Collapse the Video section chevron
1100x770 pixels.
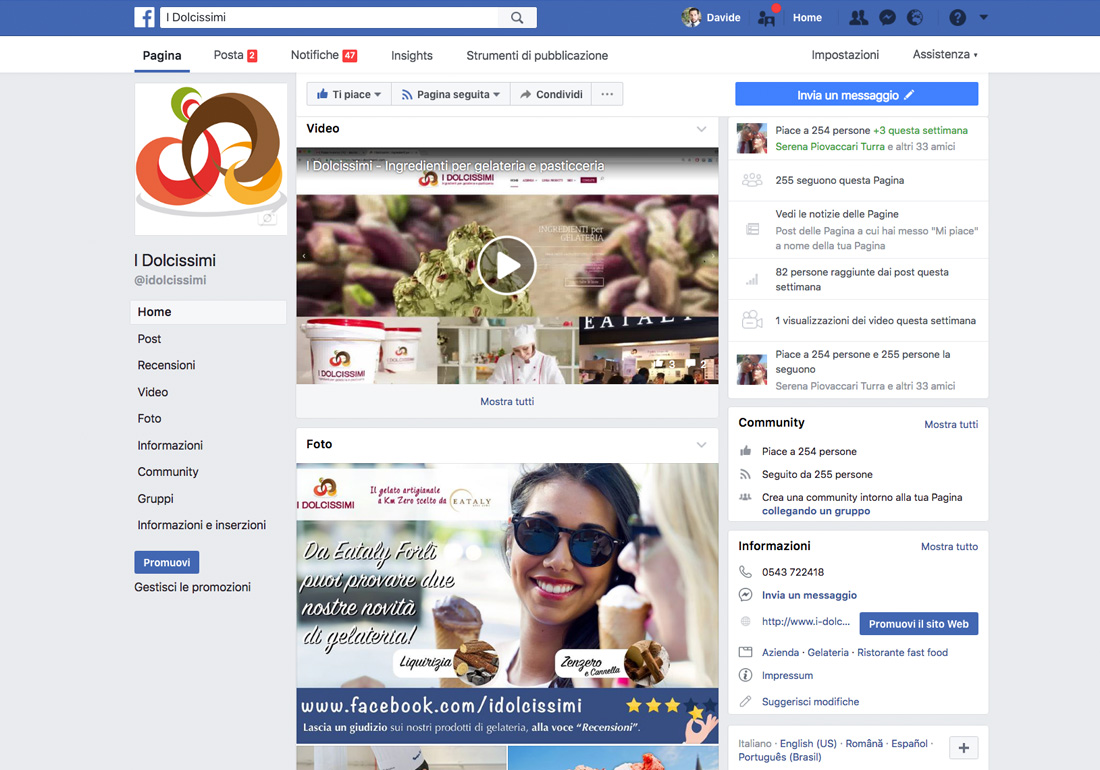(702, 129)
